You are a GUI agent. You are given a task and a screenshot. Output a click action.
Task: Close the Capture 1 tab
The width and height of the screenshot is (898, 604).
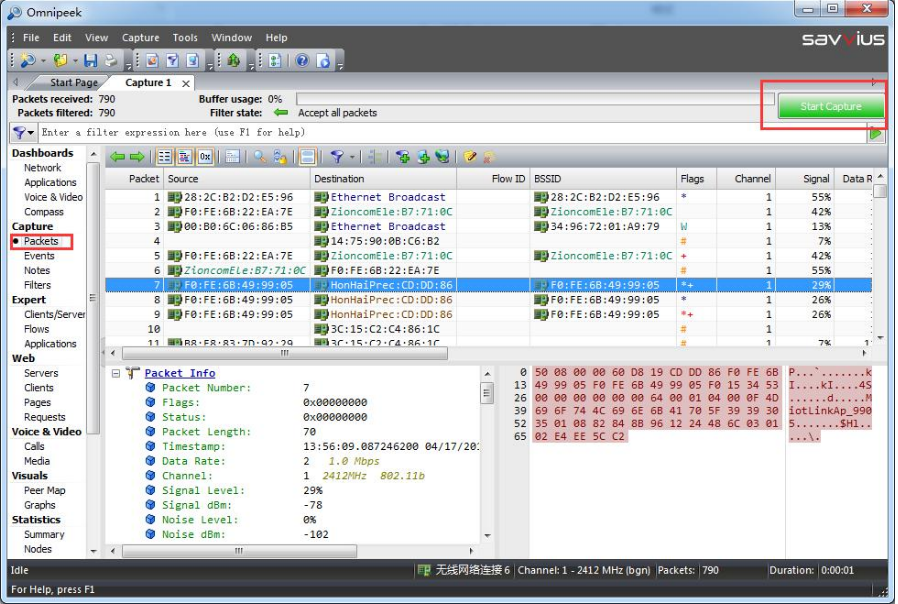186,84
